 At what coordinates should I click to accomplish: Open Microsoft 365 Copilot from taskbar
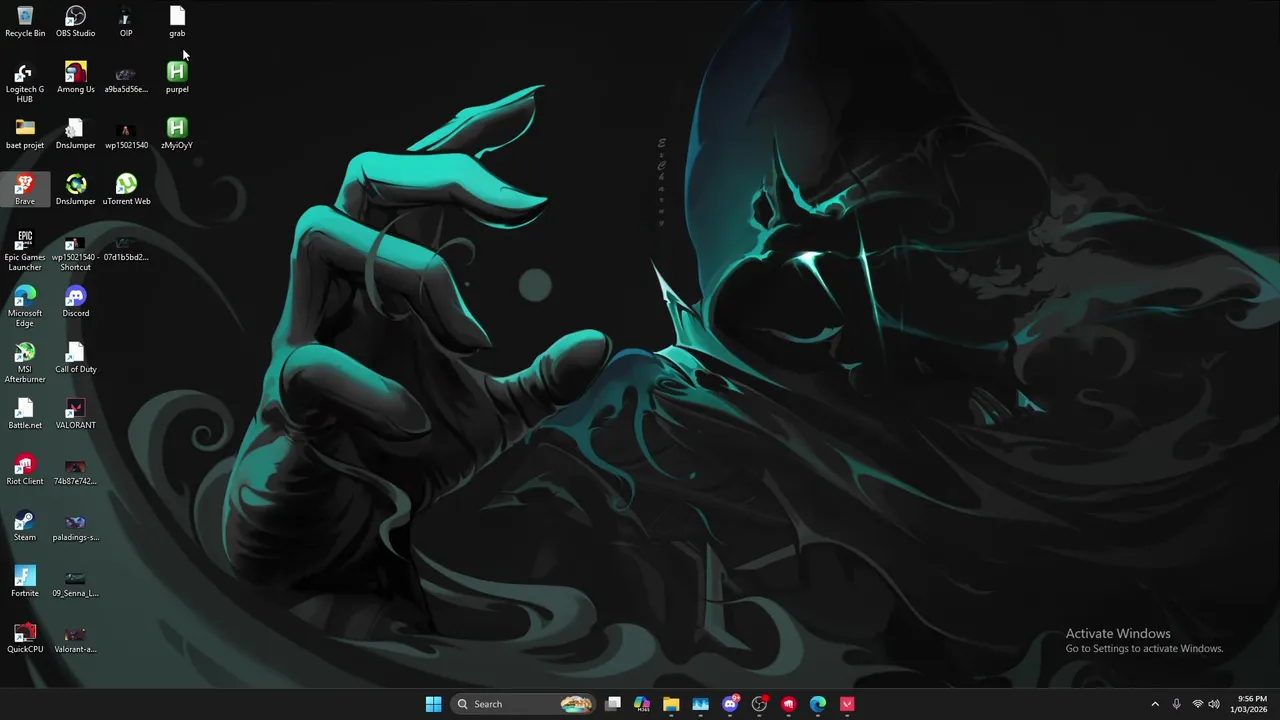point(642,704)
